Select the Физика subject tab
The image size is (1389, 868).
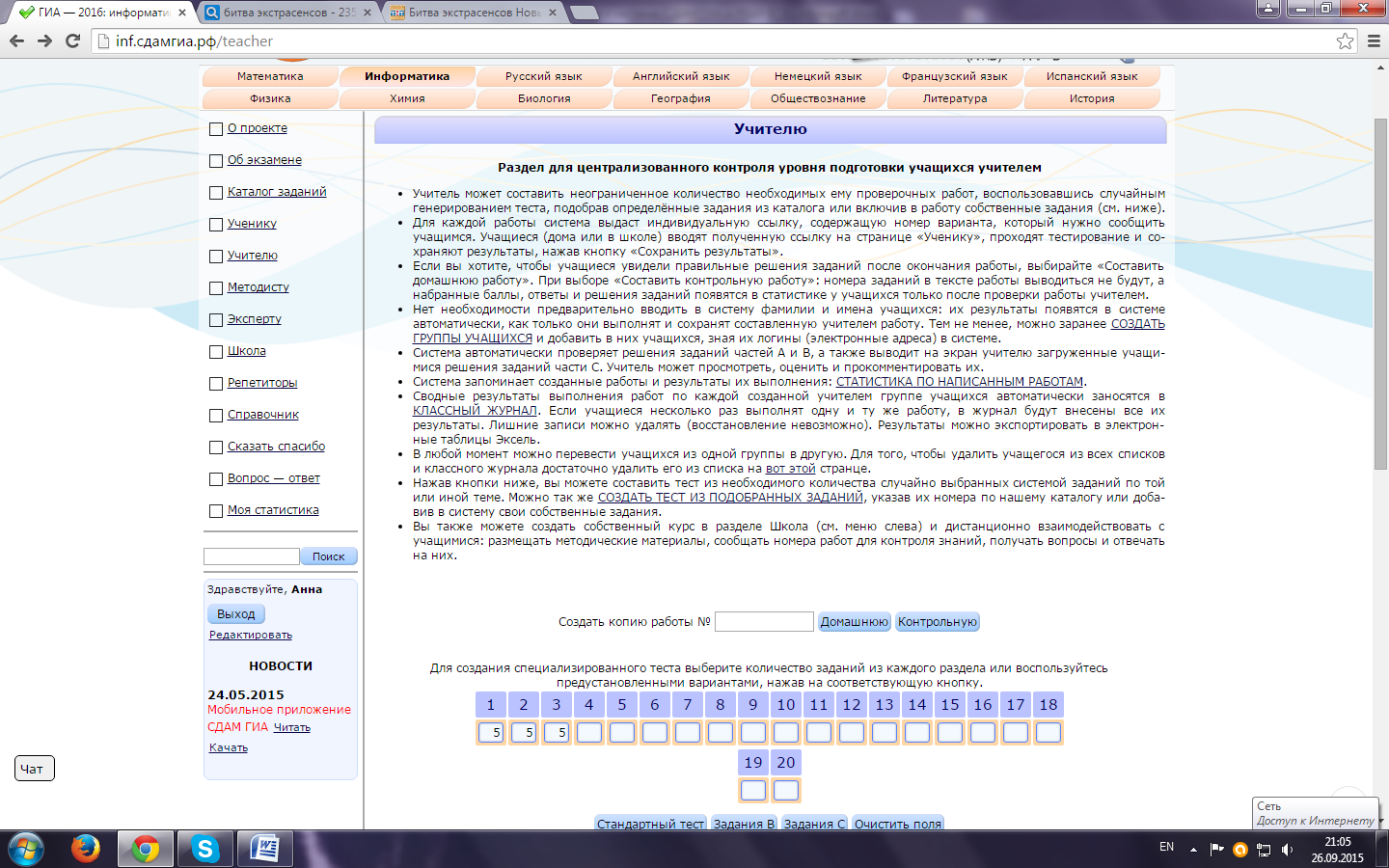270,98
